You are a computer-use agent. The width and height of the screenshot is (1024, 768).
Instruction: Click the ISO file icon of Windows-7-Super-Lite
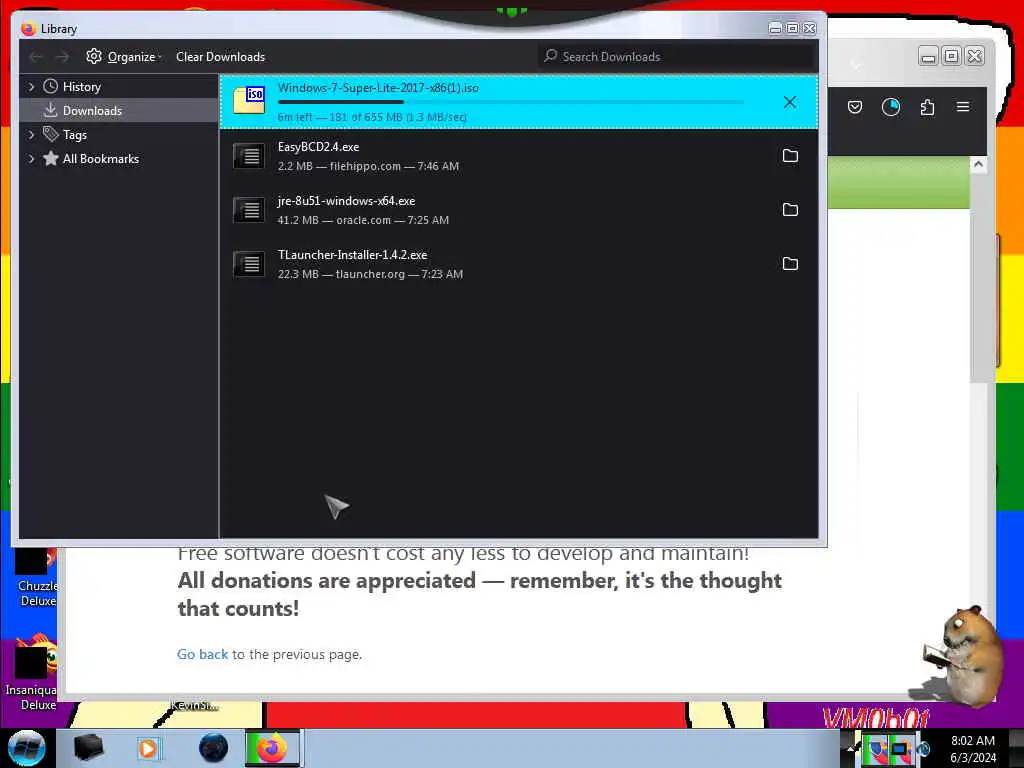[249, 101]
